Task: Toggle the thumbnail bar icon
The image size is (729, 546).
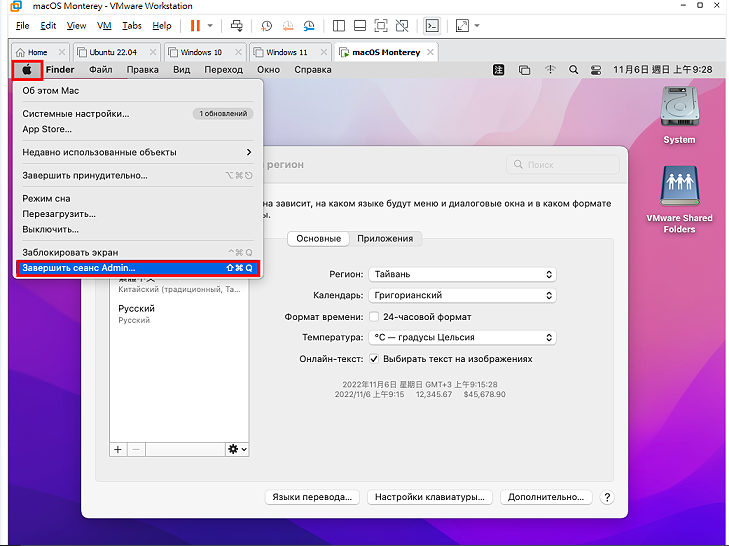Action: tap(360, 26)
